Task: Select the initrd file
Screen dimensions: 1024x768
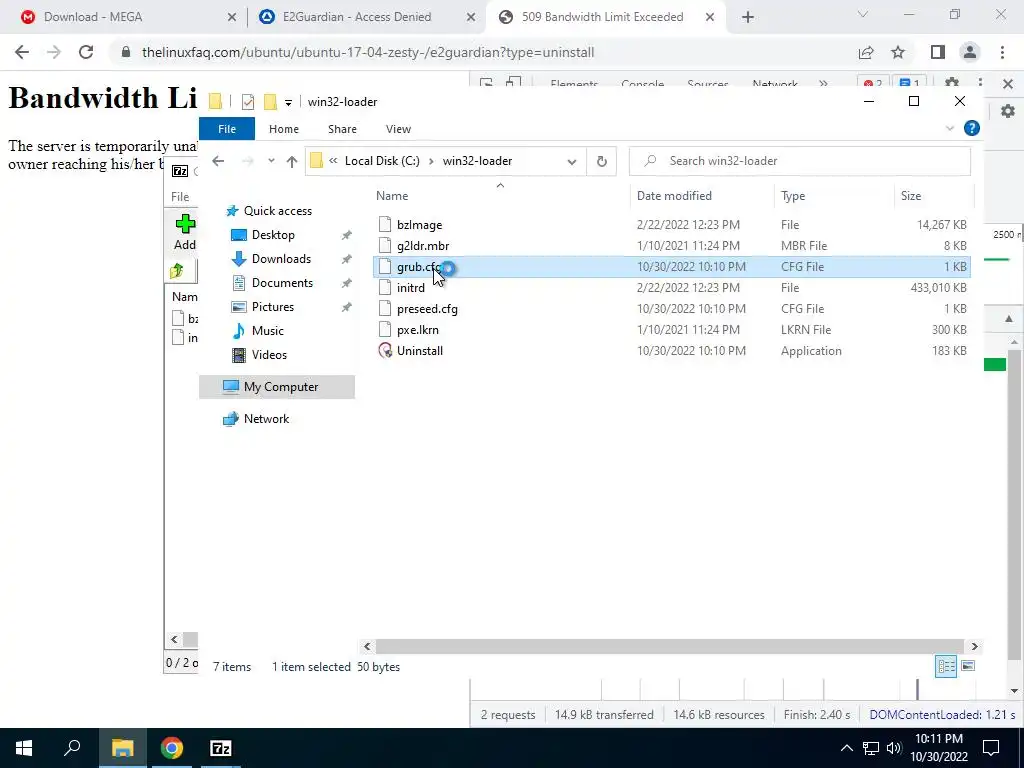Action: point(410,288)
